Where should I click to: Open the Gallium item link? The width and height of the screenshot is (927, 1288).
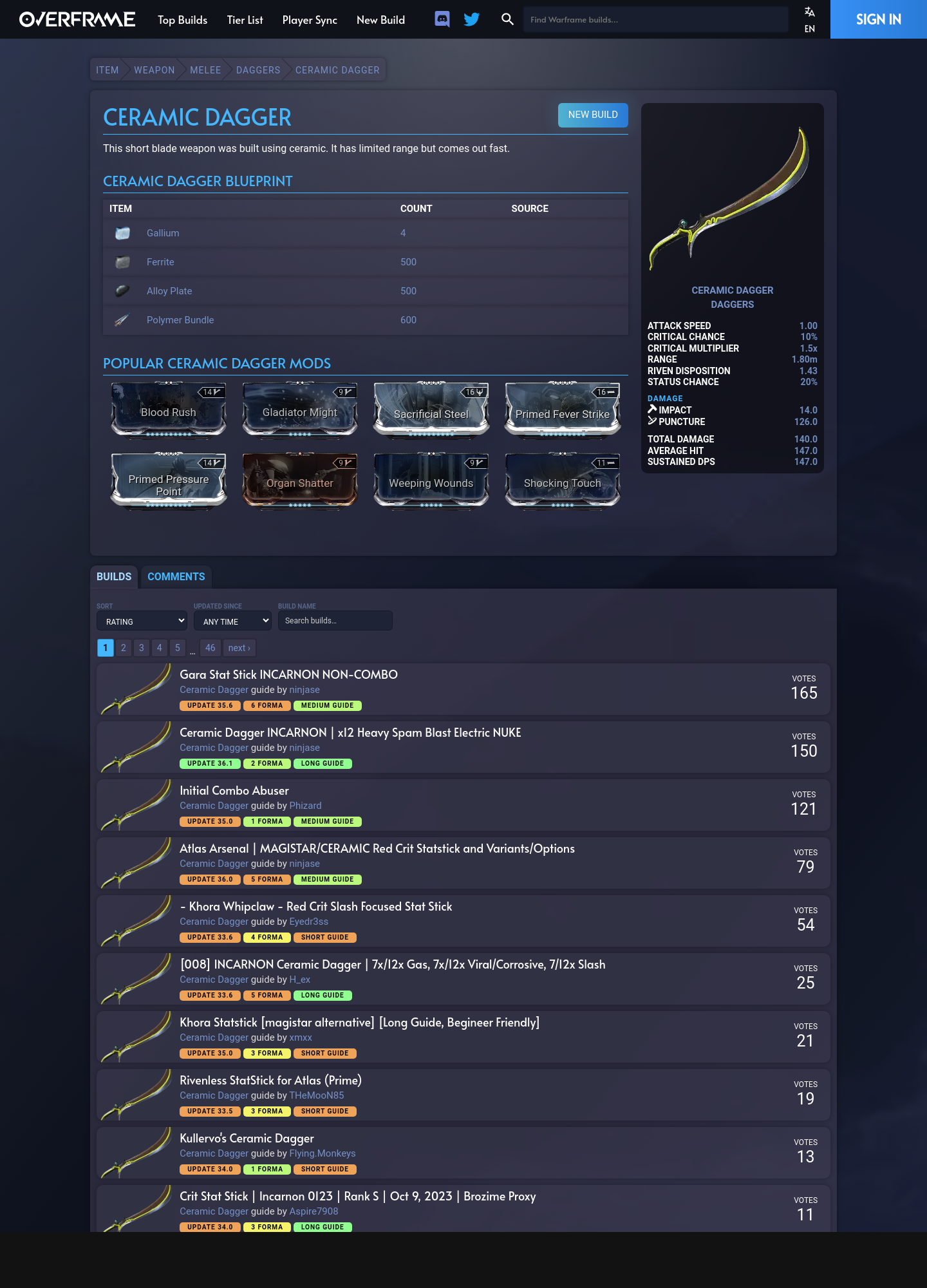[x=163, y=233]
